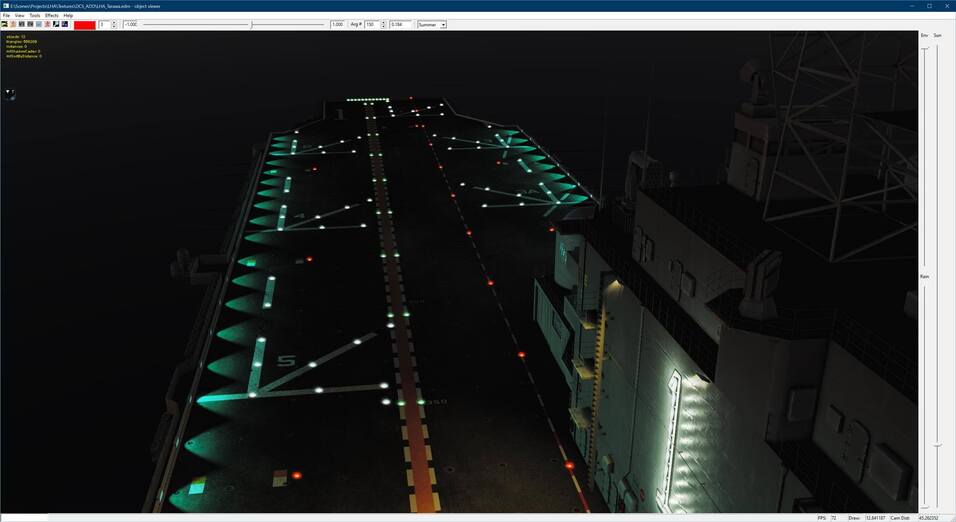Viewport: 956px width, 522px height.
Task: Open the Tools menu
Action: click(35, 15)
